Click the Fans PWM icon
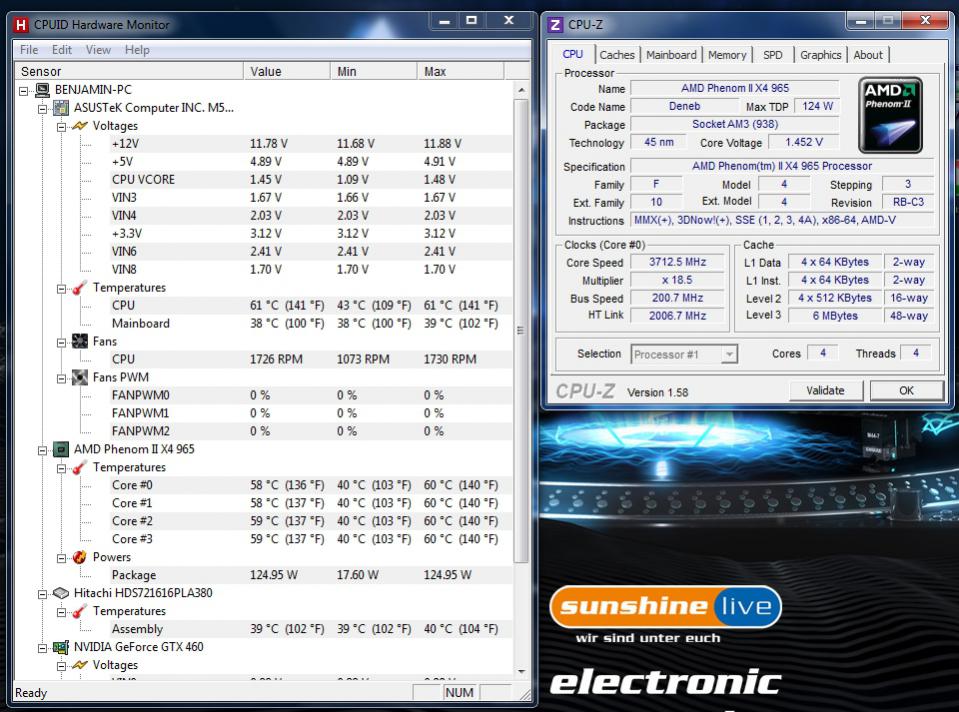959x712 pixels. 80,377
